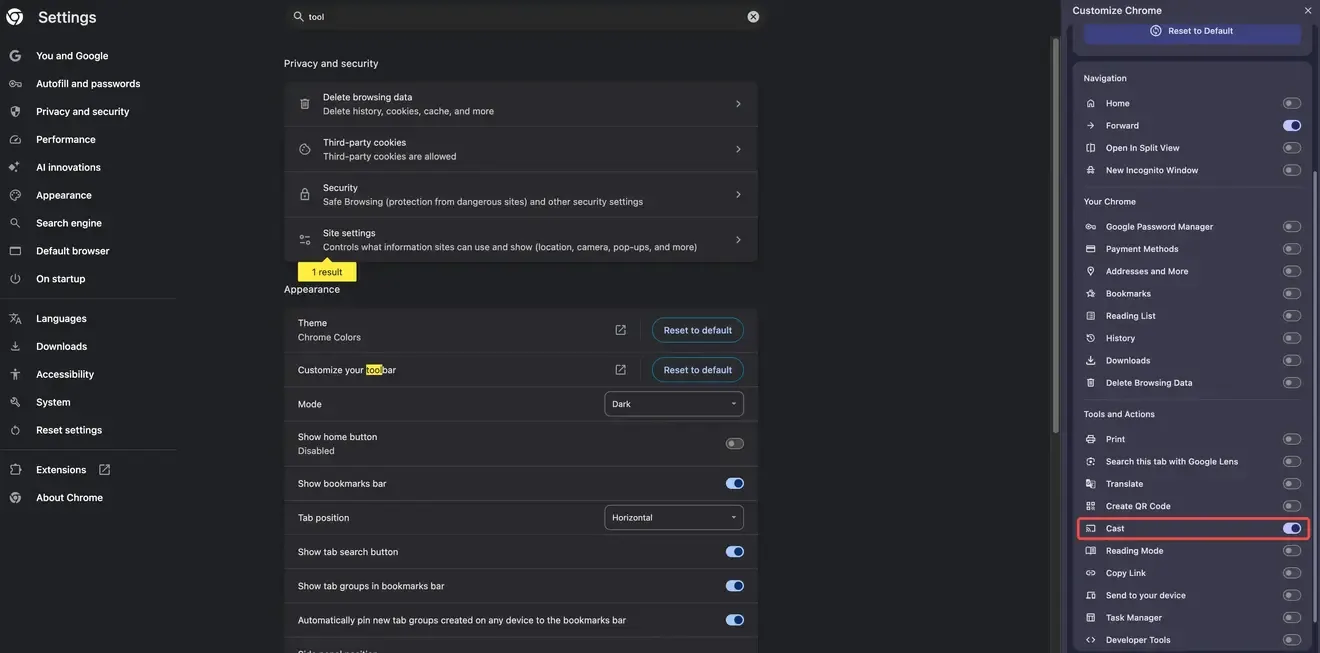Click the Chrome logo beside Settings title
Image resolution: width=1320 pixels, height=653 pixels.
coord(15,17)
